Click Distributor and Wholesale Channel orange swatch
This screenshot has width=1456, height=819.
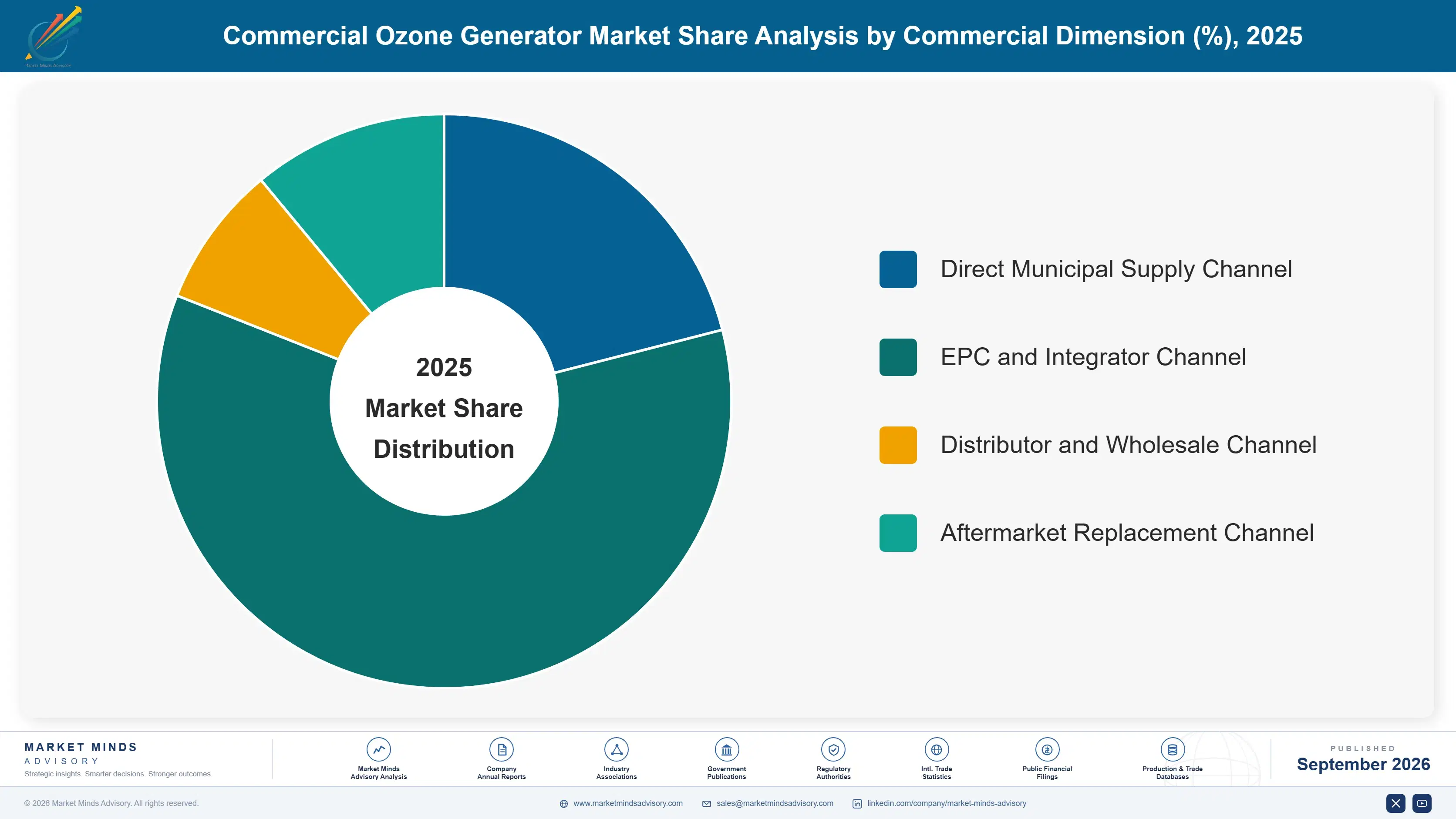[x=897, y=445]
